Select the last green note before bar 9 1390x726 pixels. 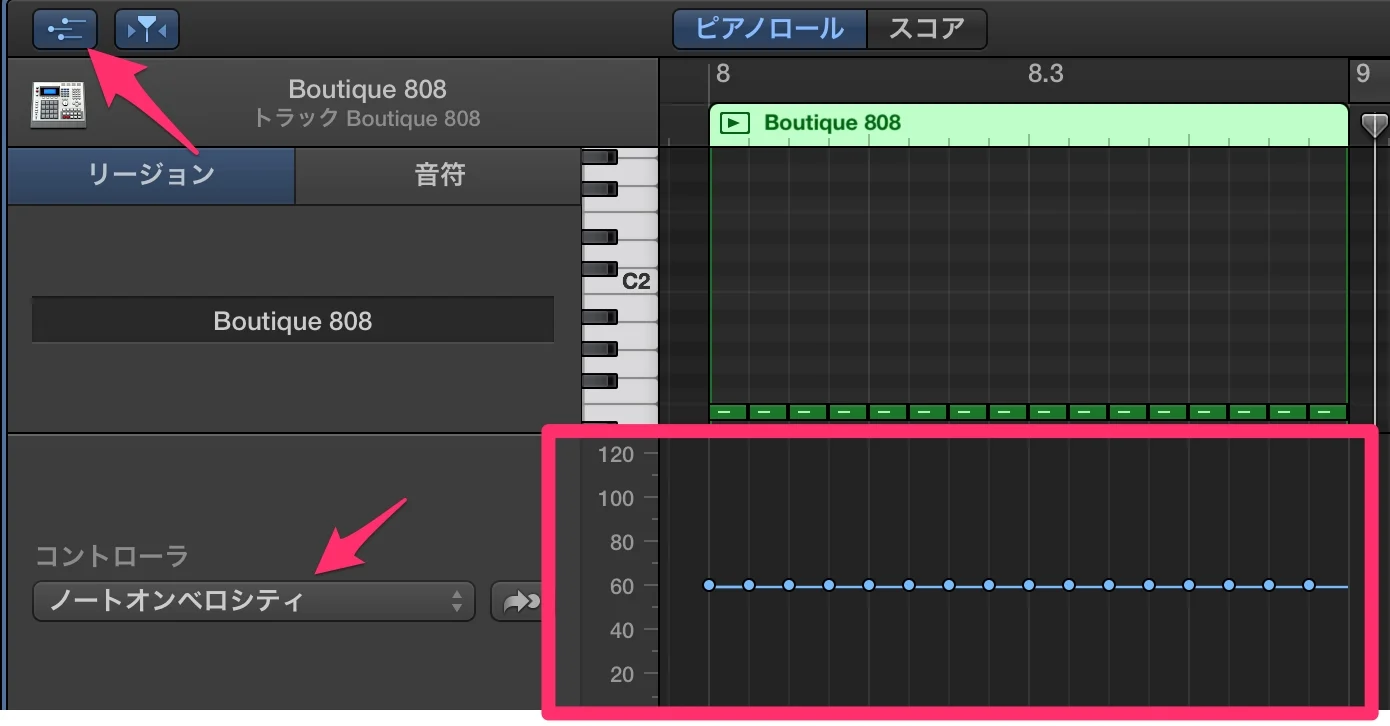tap(1328, 412)
